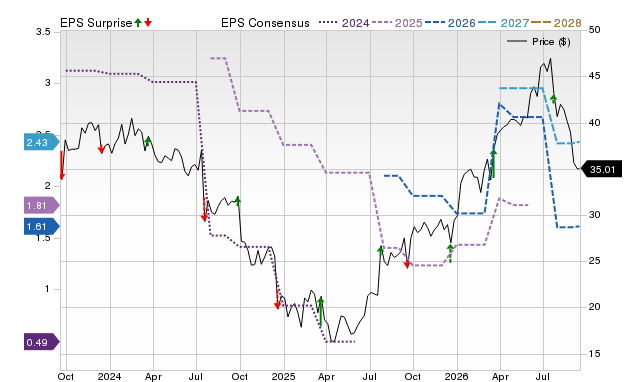
Task: Click the 3.5 EPS axis label
Action: tap(43, 32)
